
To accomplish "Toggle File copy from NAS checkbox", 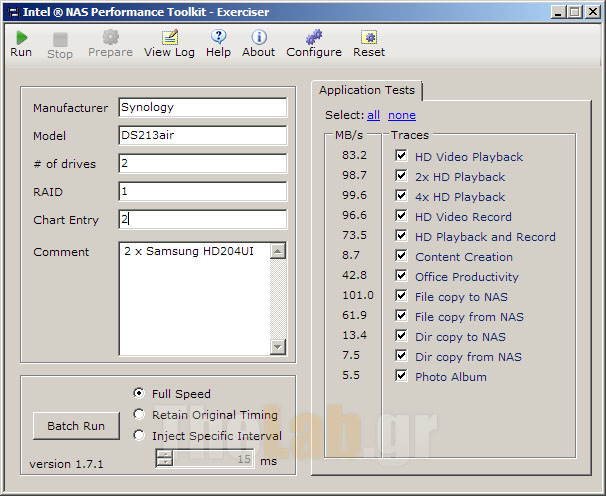I will [401, 316].
